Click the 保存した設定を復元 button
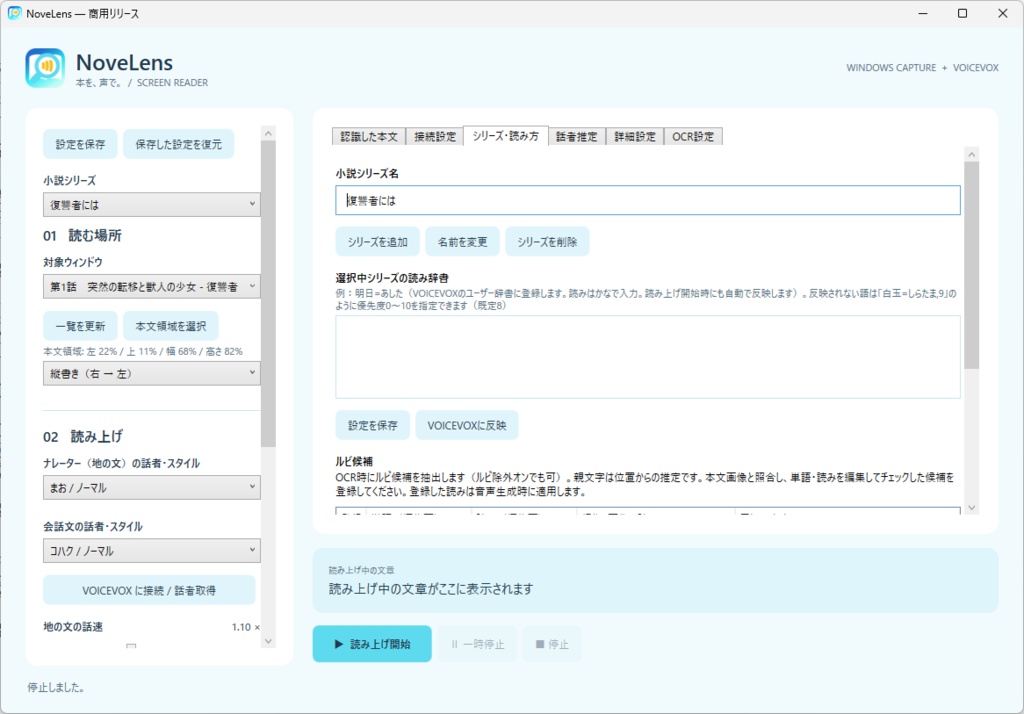The height and width of the screenshot is (714, 1024). (179, 144)
